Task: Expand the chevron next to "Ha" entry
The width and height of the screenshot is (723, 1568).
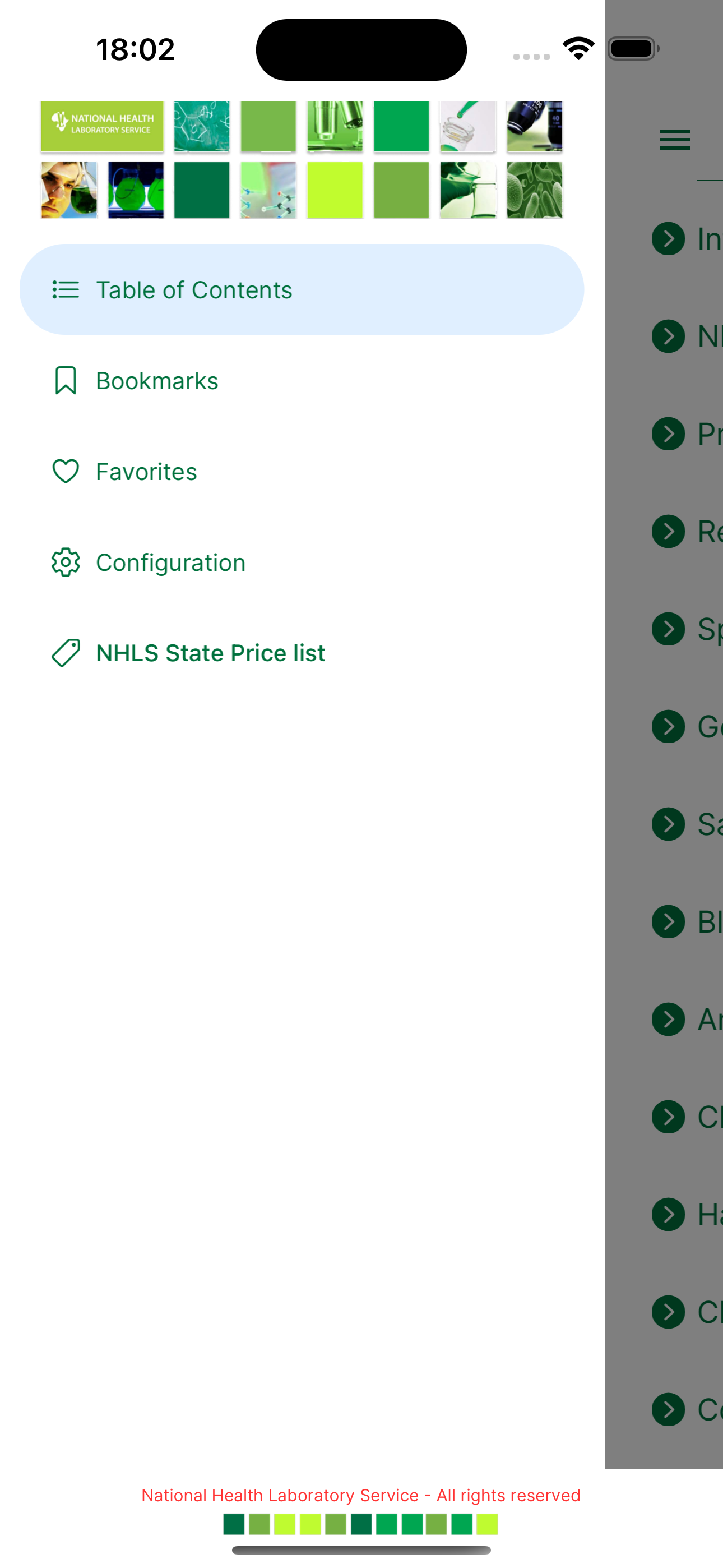Action: (668, 1214)
